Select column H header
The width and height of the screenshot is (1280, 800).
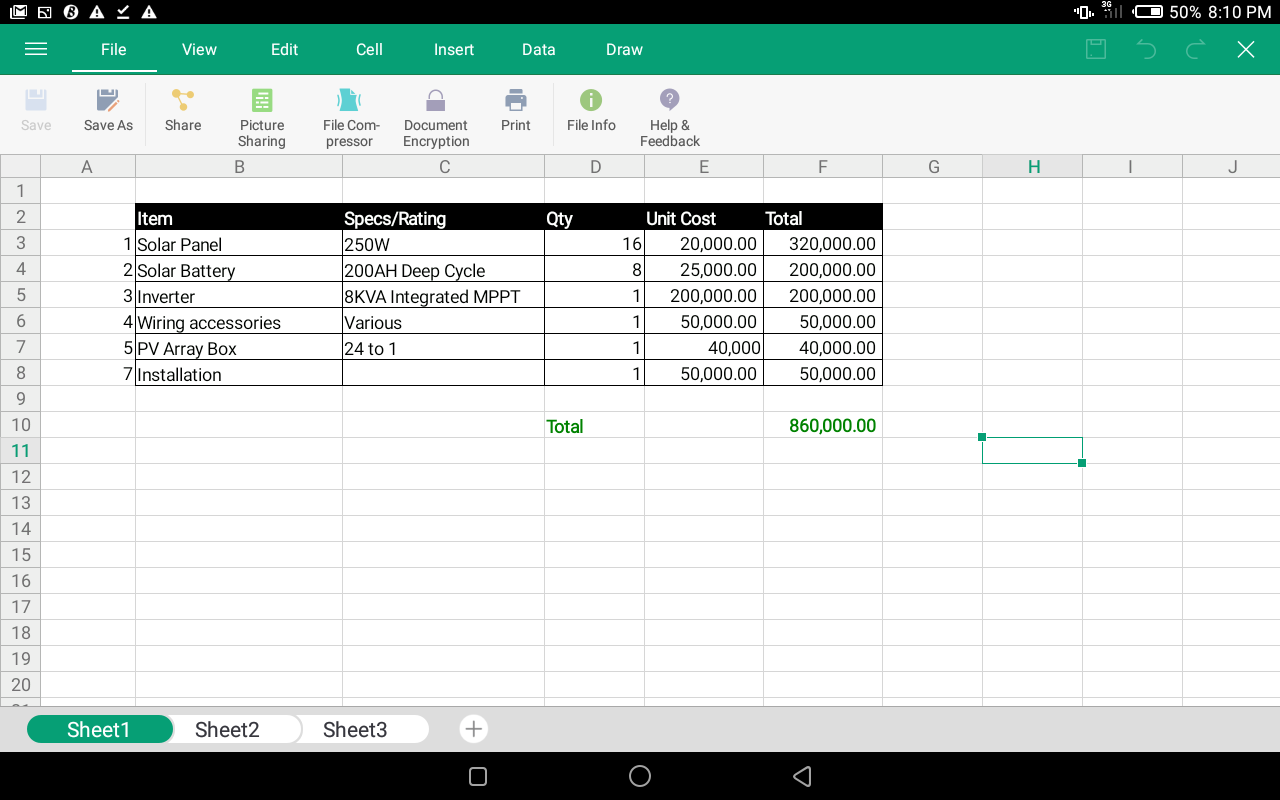(1033, 167)
